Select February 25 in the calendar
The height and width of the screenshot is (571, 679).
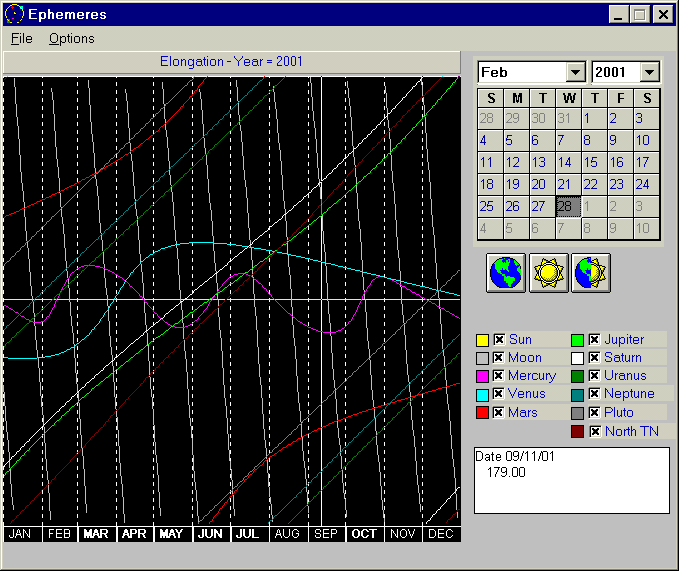click(x=490, y=206)
